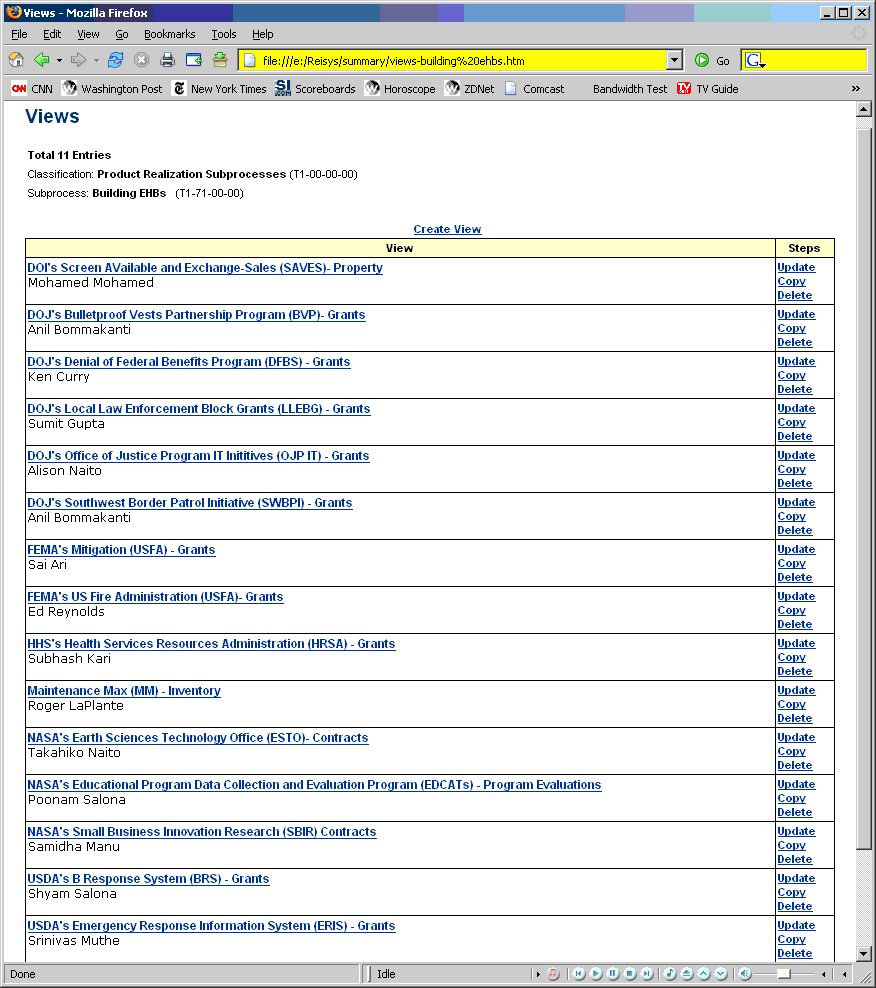Click the eject button in status bar player
The image size is (876, 988).
(x=687, y=974)
